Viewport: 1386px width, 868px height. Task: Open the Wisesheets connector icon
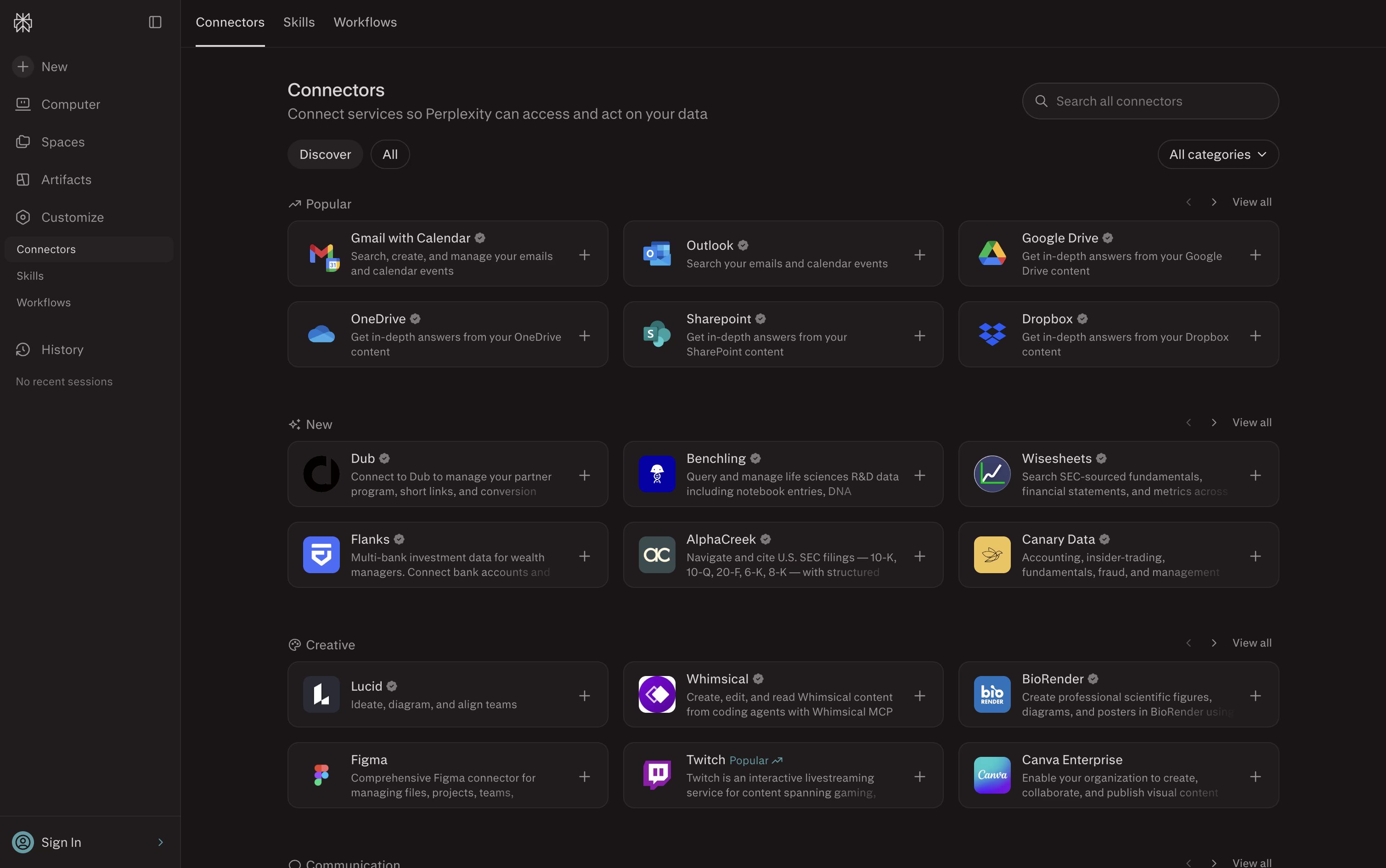click(992, 474)
